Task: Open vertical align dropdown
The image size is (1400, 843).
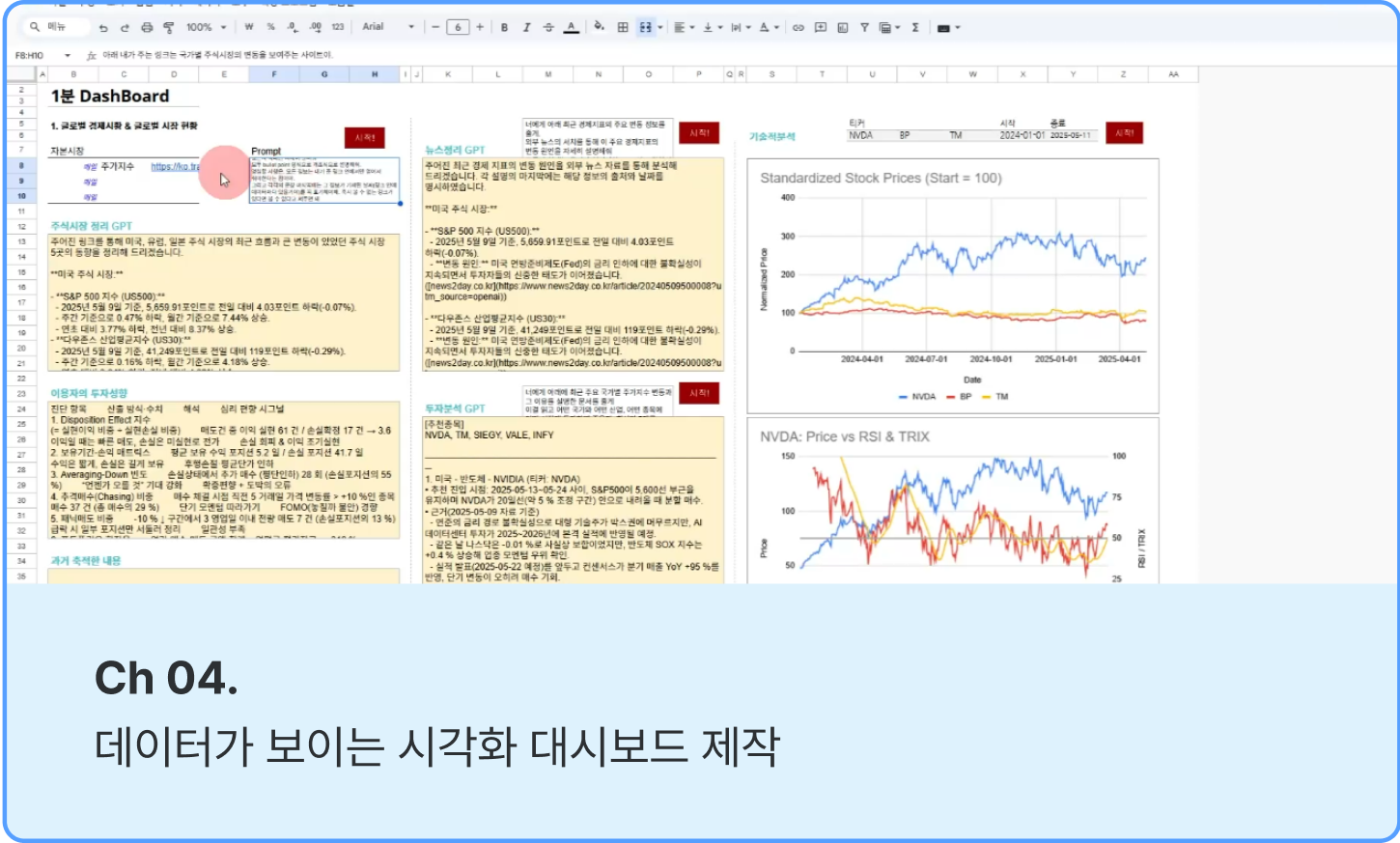Action: point(712,27)
